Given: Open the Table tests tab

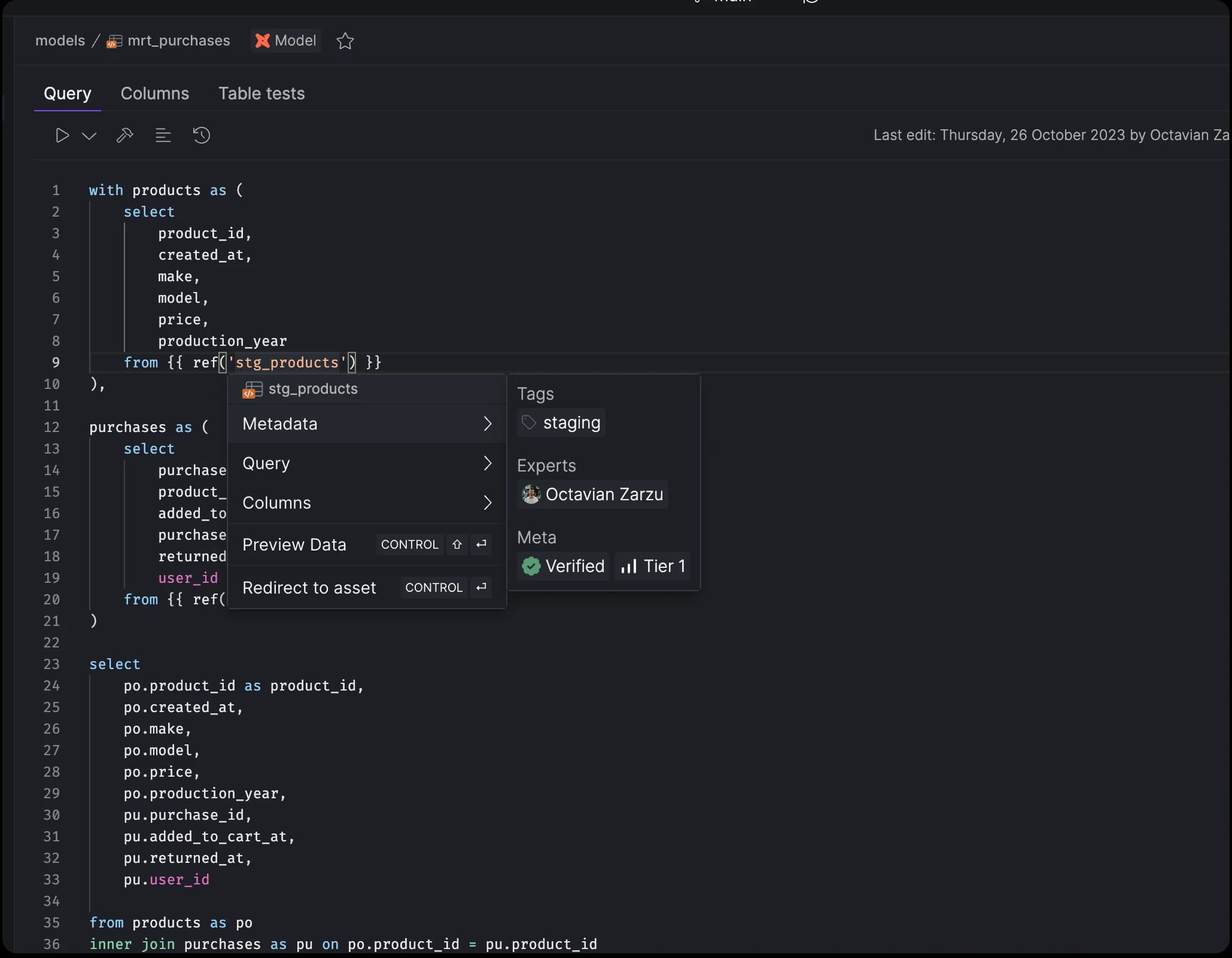Looking at the screenshot, I should [x=261, y=93].
